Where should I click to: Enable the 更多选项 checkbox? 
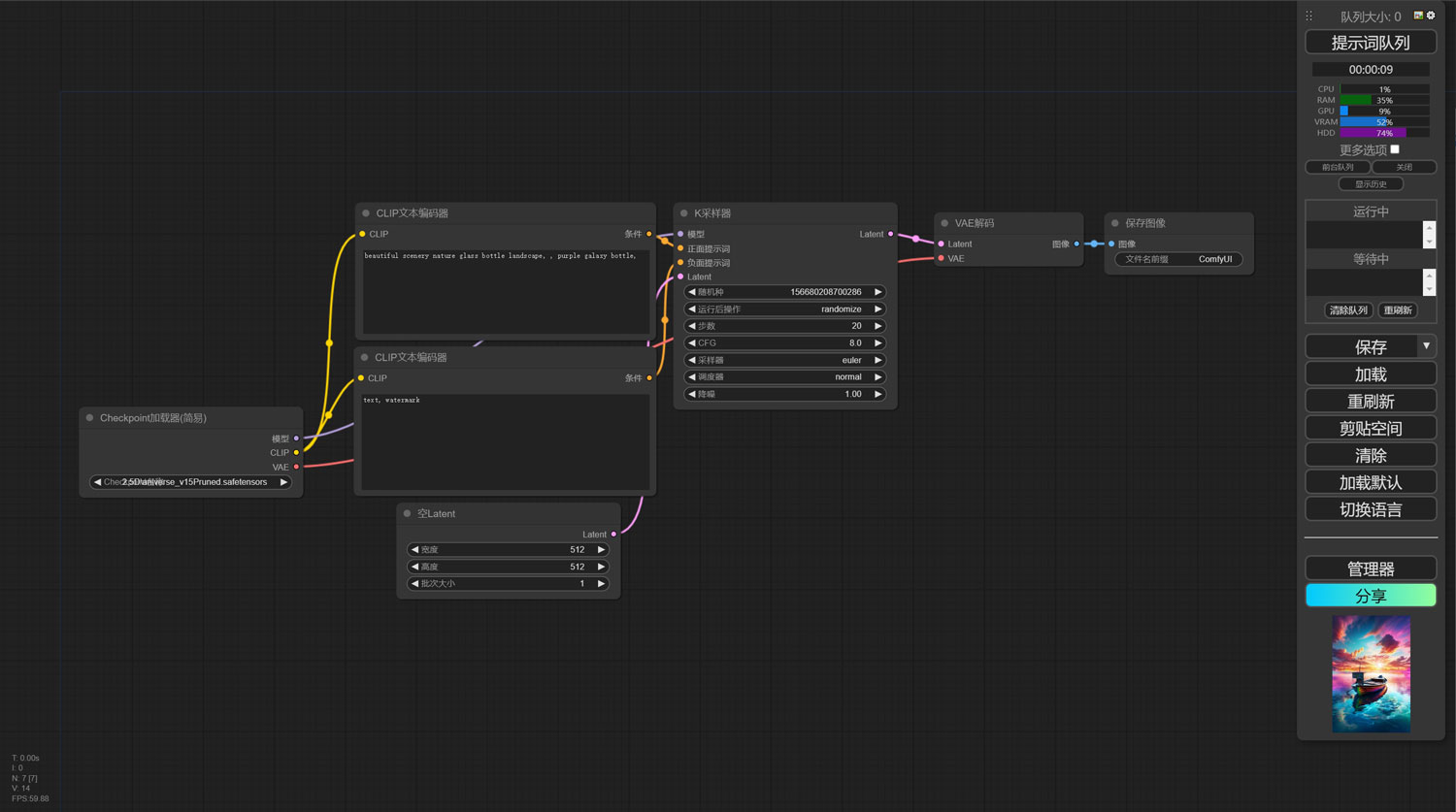click(x=1395, y=149)
